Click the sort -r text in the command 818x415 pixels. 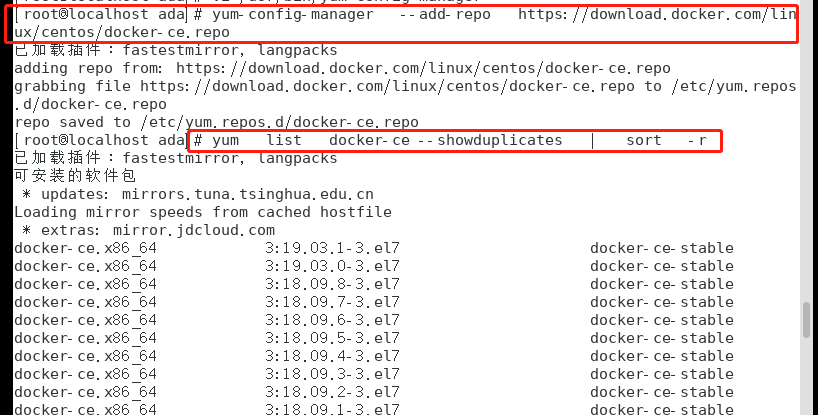click(667, 140)
